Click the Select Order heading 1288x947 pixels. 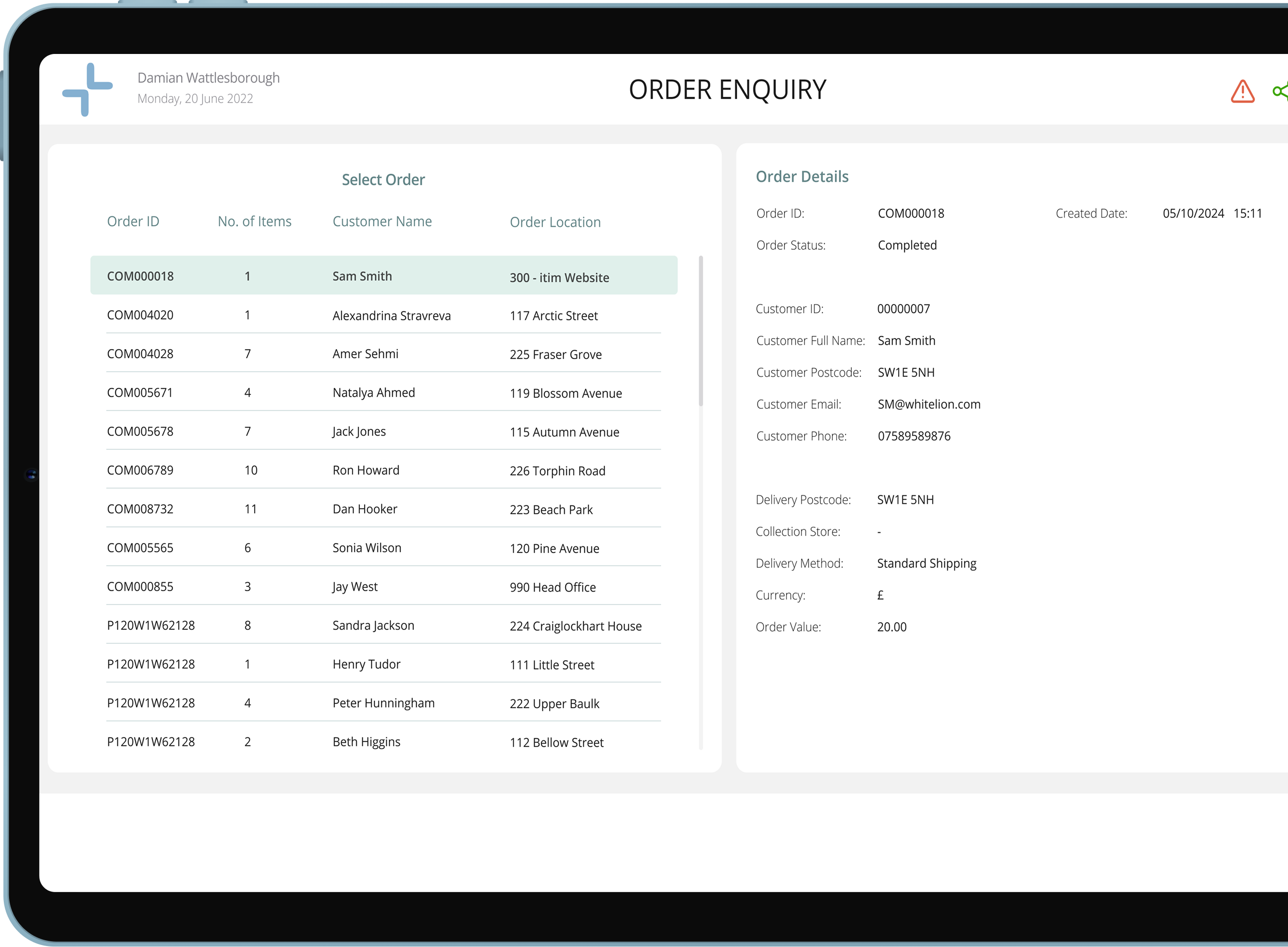click(x=384, y=180)
